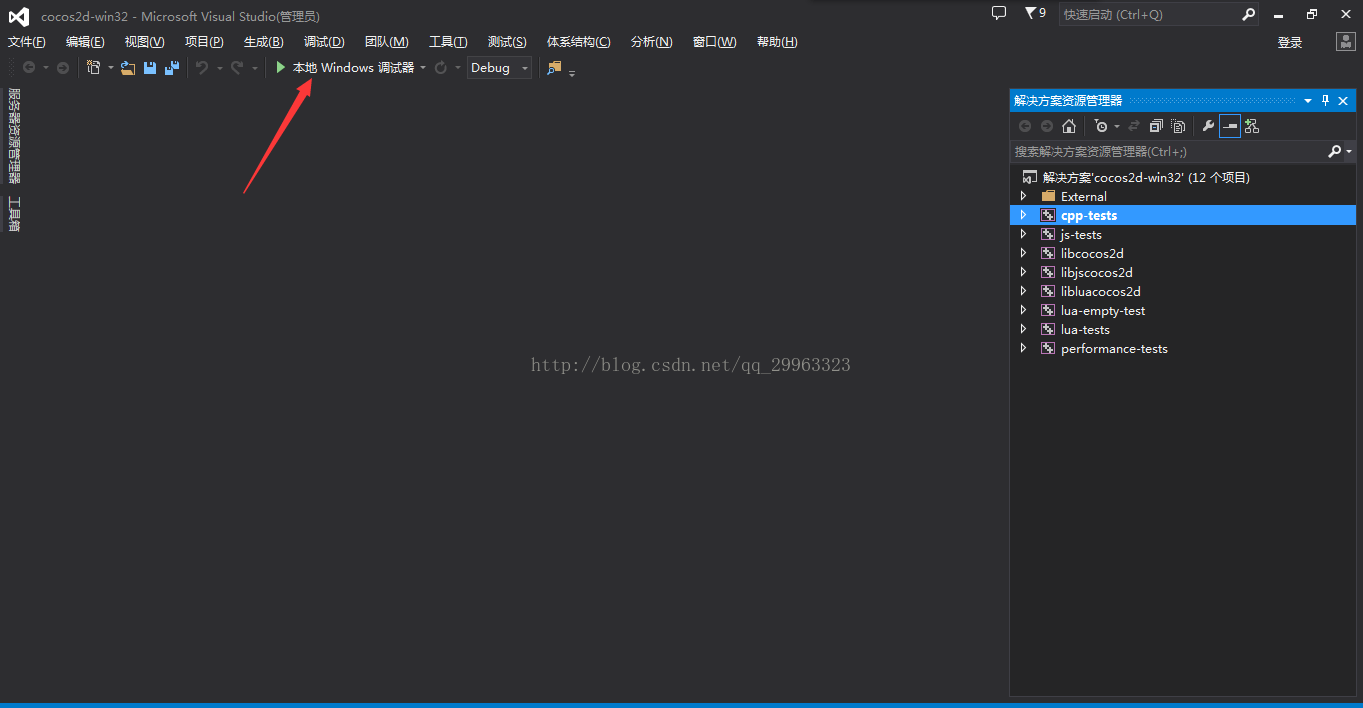
Task: Open the Redo history dropdown arrow
Action: coord(255,68)
